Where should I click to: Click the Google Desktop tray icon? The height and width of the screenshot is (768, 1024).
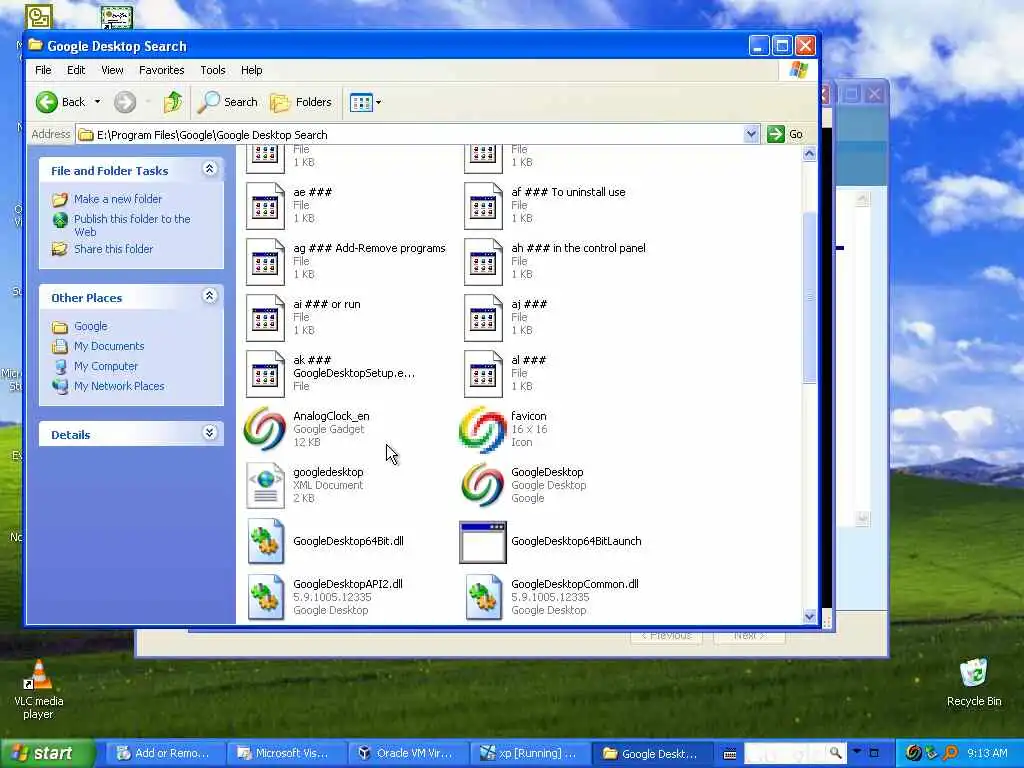914,753
